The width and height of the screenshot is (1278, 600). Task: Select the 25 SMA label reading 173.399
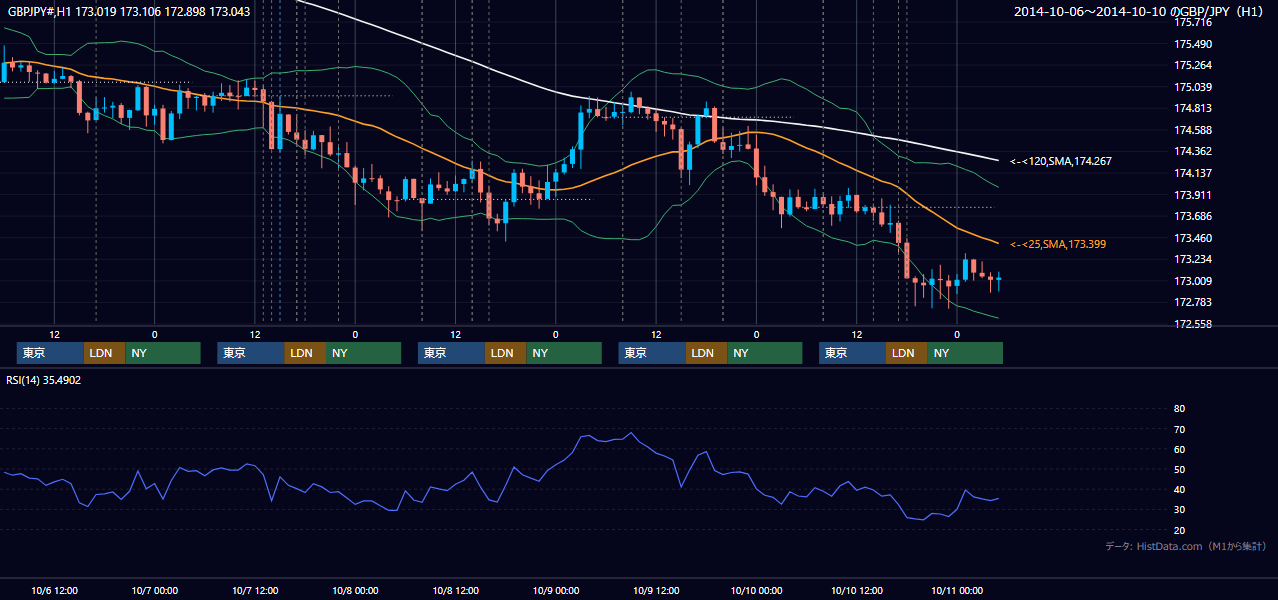[x=1058, y=244]
